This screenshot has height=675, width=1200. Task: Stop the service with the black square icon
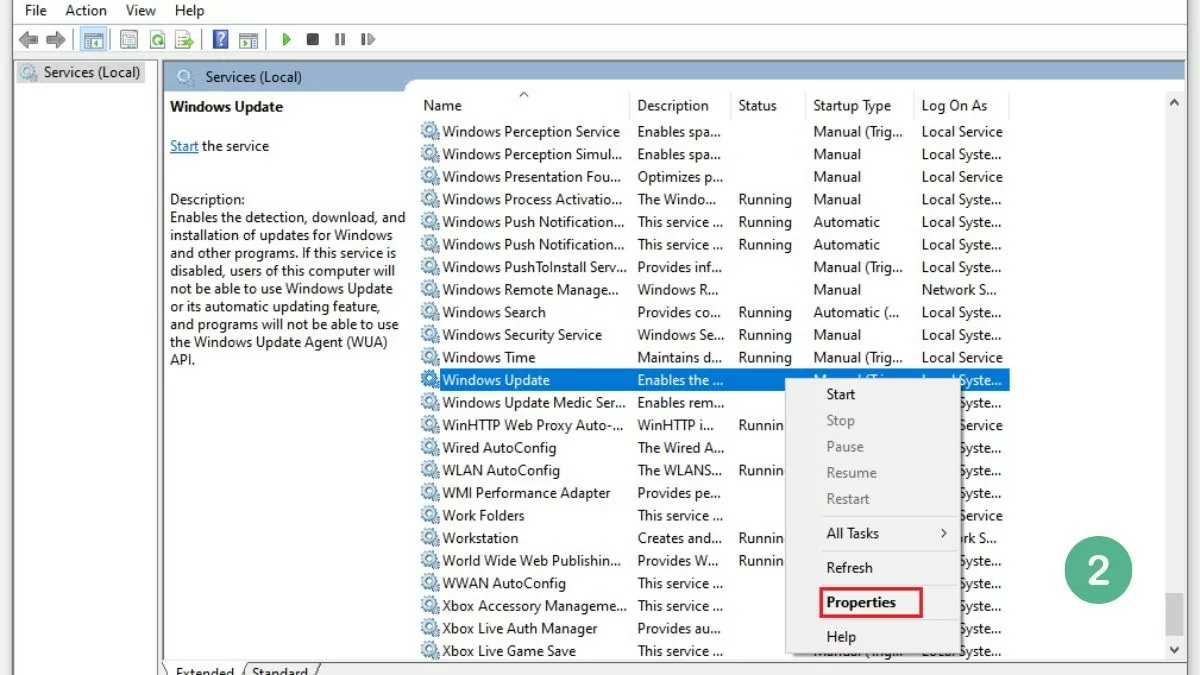(x=311, y=39)
